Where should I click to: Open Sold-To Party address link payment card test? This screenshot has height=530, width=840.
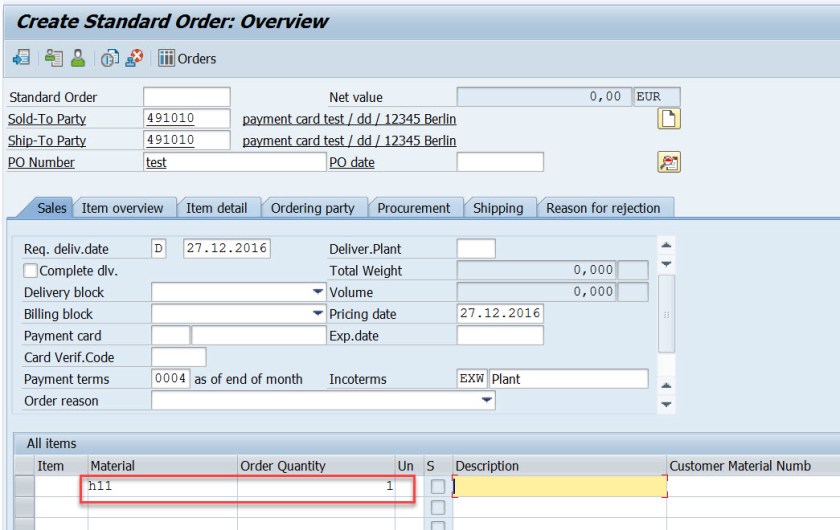349,119
